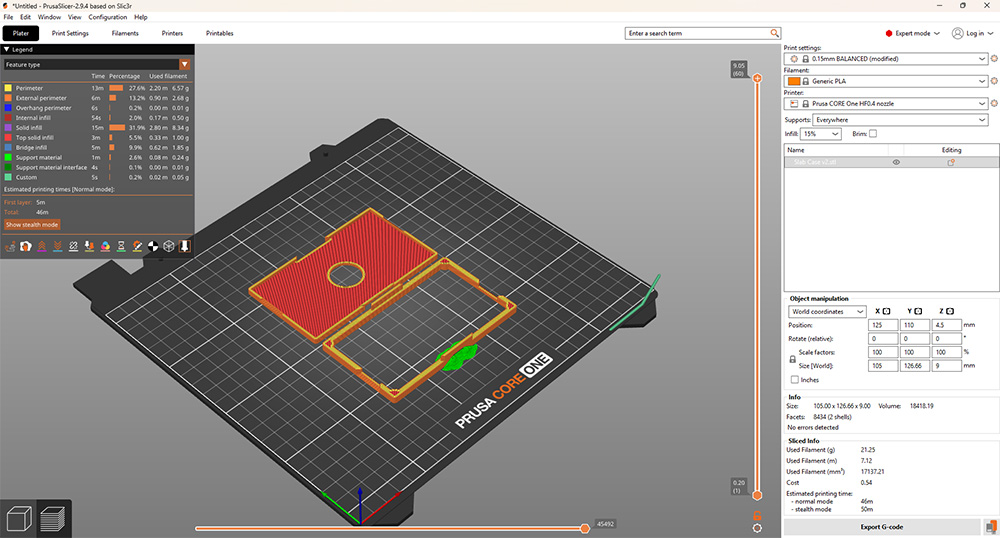Switch to 3D editor view cube icon
The image size is (1000, 538).
pyautogui.click(x=18, y=518)
